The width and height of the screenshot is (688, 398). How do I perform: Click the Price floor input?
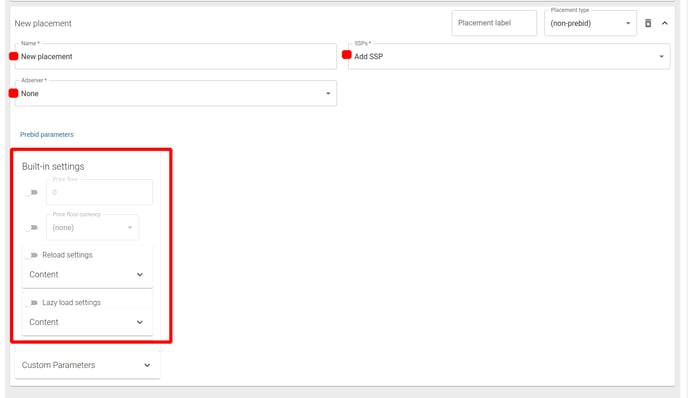point(99,192)
